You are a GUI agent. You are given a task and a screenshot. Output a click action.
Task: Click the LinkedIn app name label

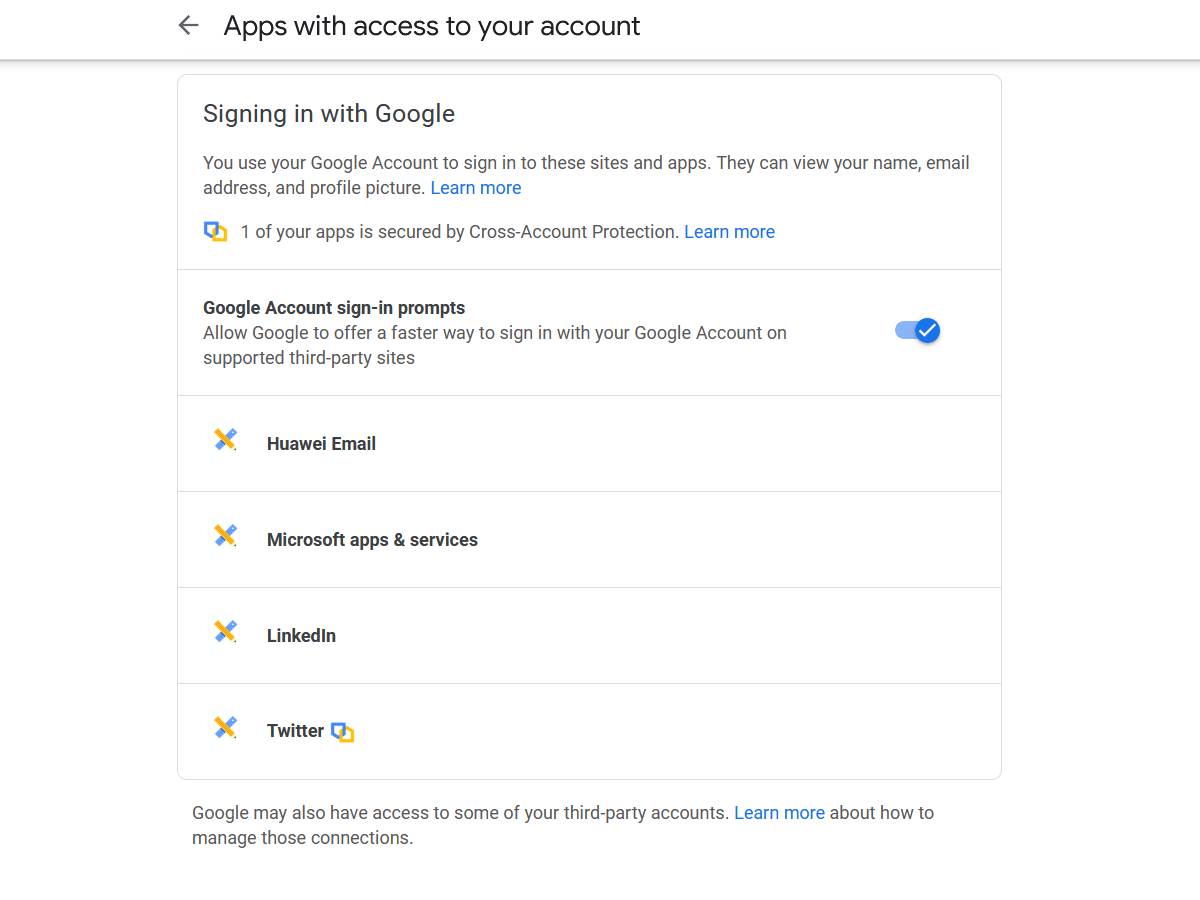301,635
